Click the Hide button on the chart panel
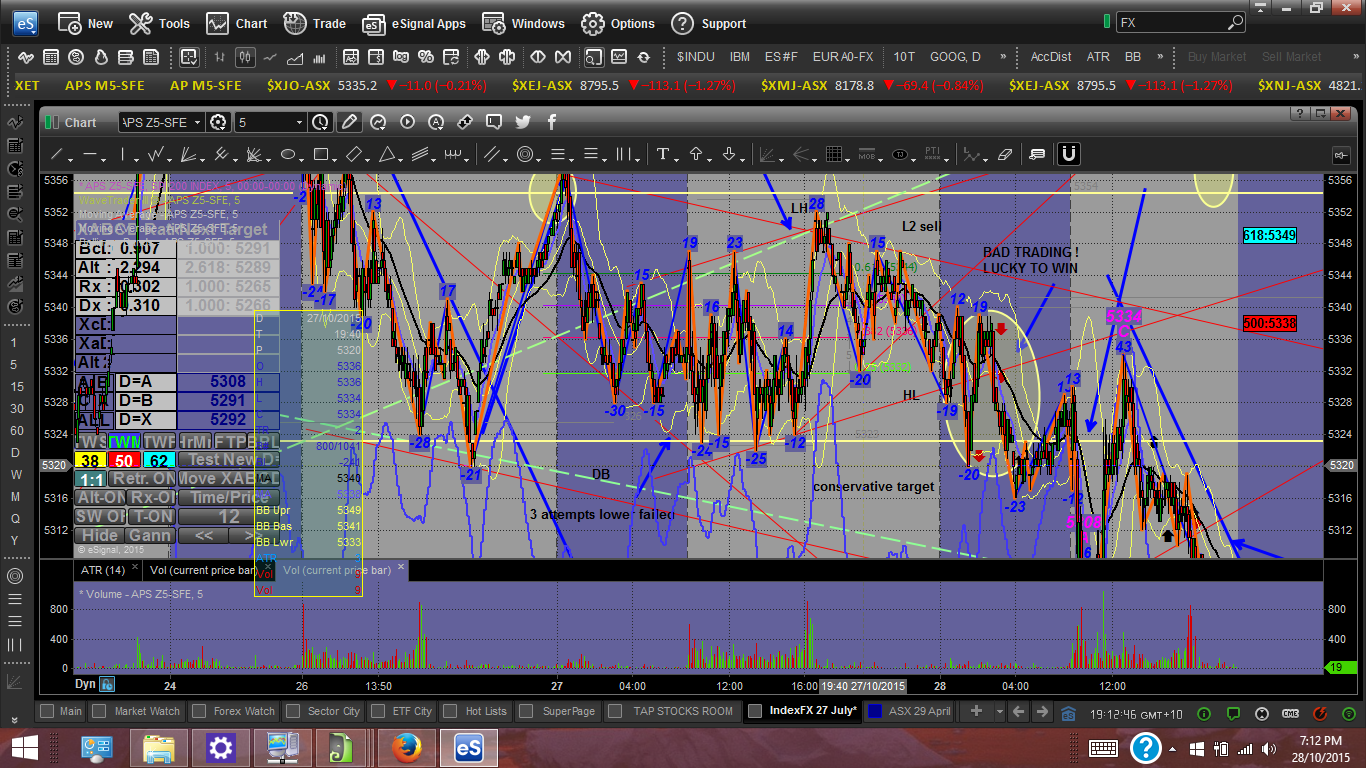Image resolution: width=1366 pixels, height=768 pixels. (x=99, y=535)
